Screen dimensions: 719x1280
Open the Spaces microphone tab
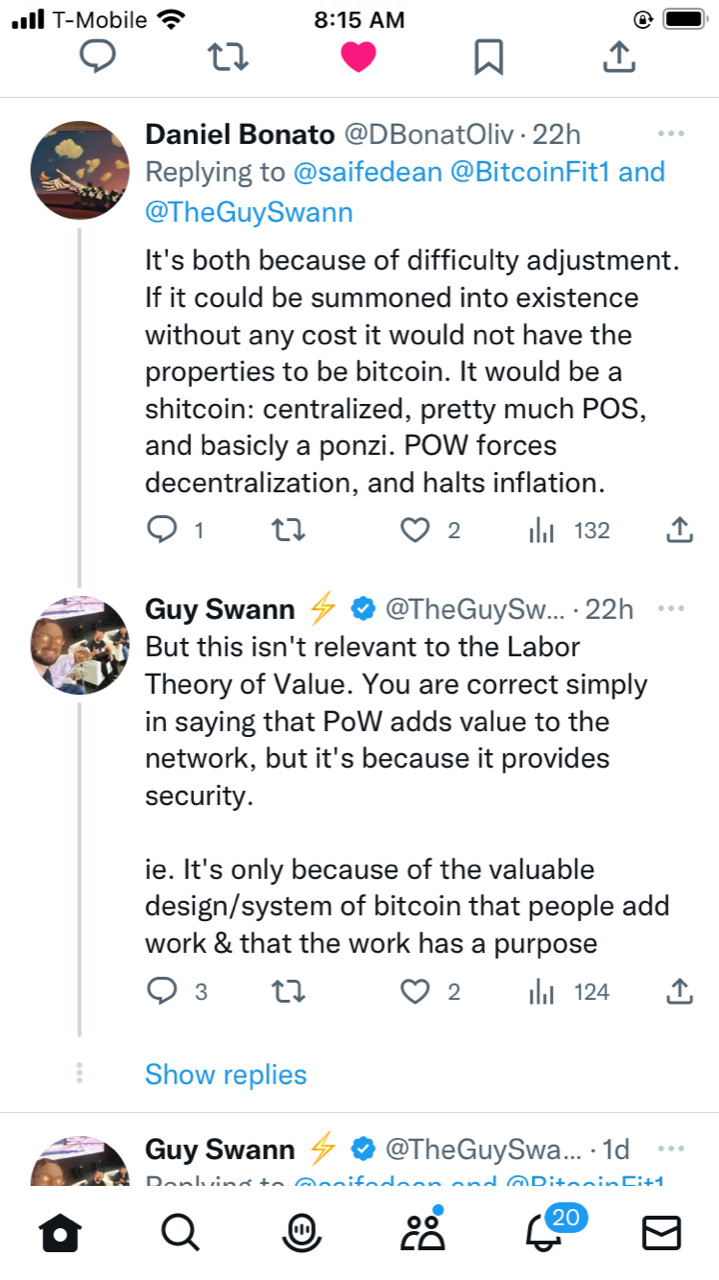pyautogui.click(x=300, y=1233)
